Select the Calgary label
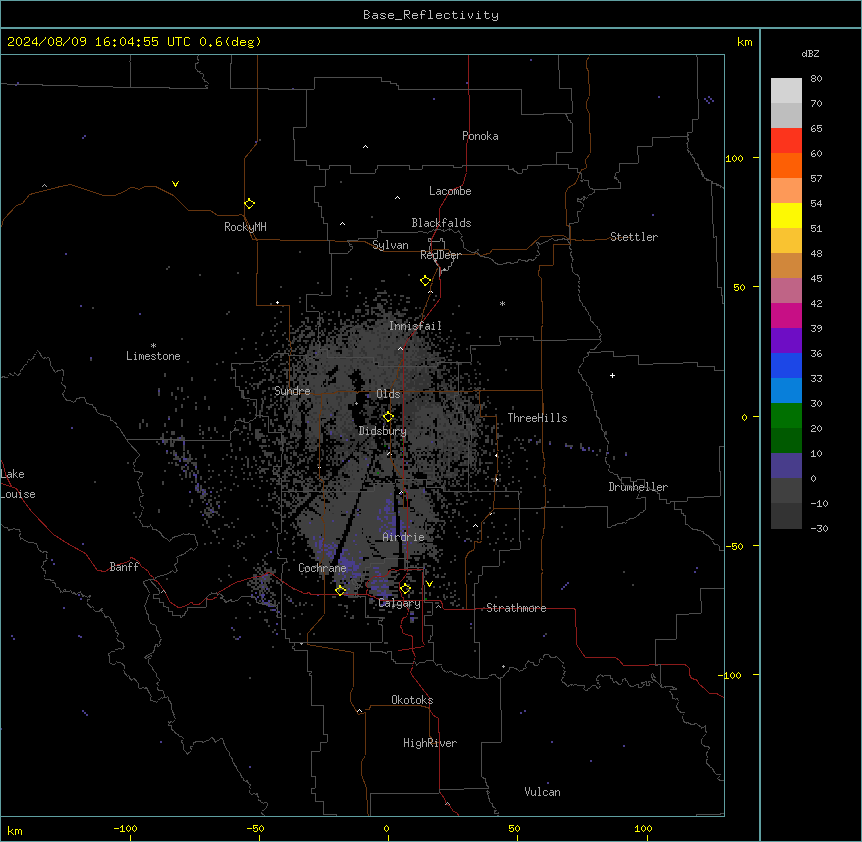The height and width of the screenshot is (842, 862). pos(400,603)
